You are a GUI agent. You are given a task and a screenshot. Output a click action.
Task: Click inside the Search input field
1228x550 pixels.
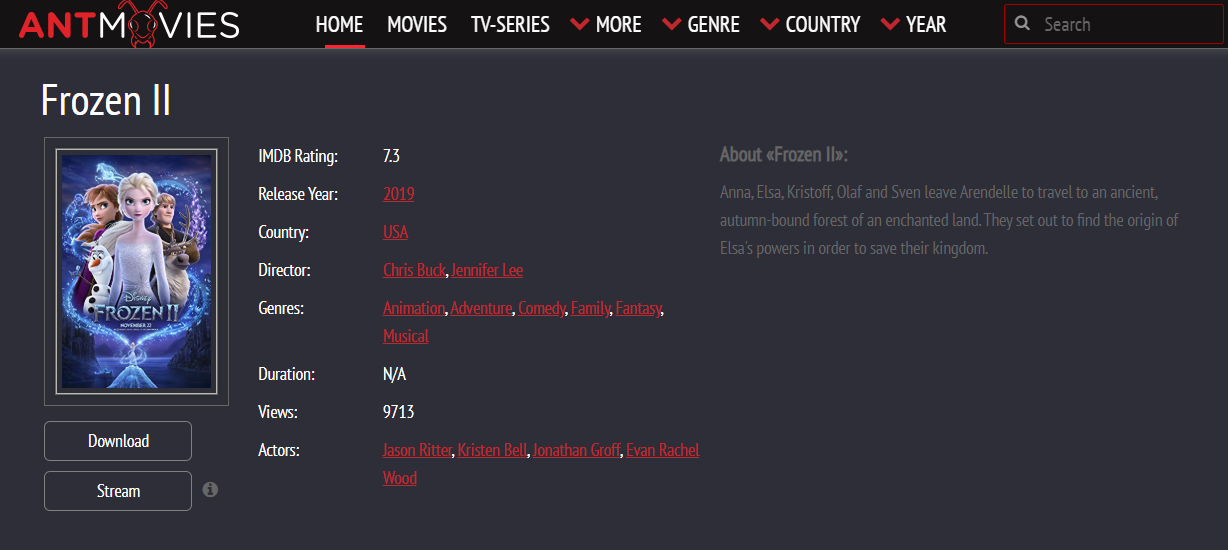pos(1120,24)
